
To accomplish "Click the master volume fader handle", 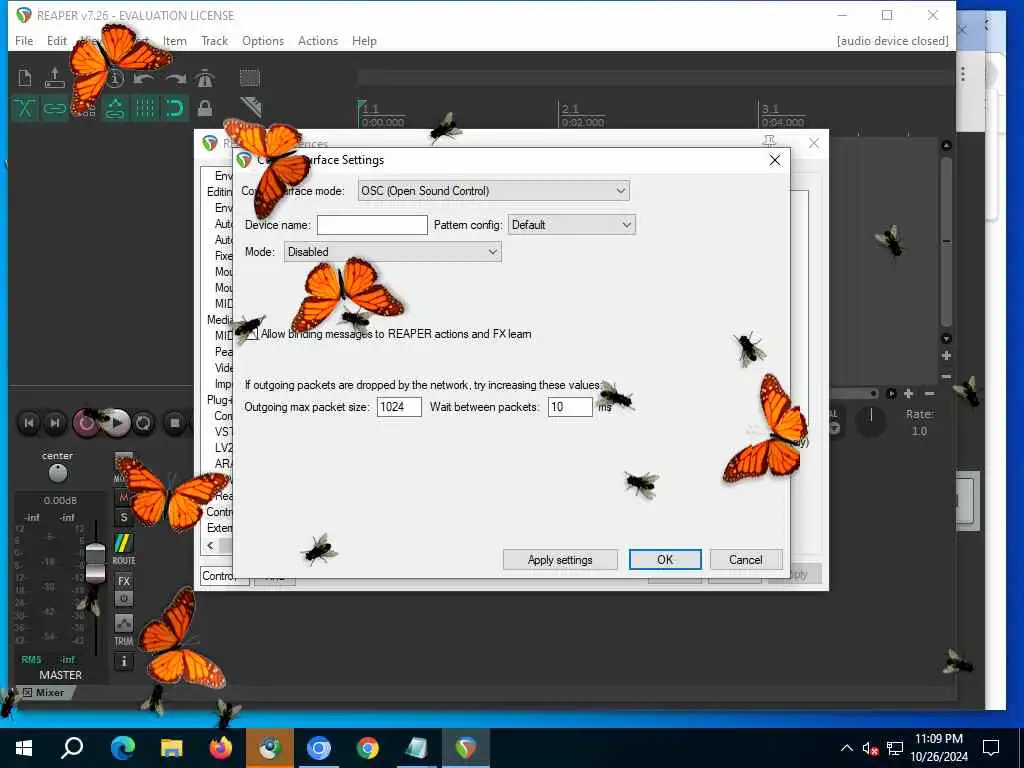I will coord(95,563).
